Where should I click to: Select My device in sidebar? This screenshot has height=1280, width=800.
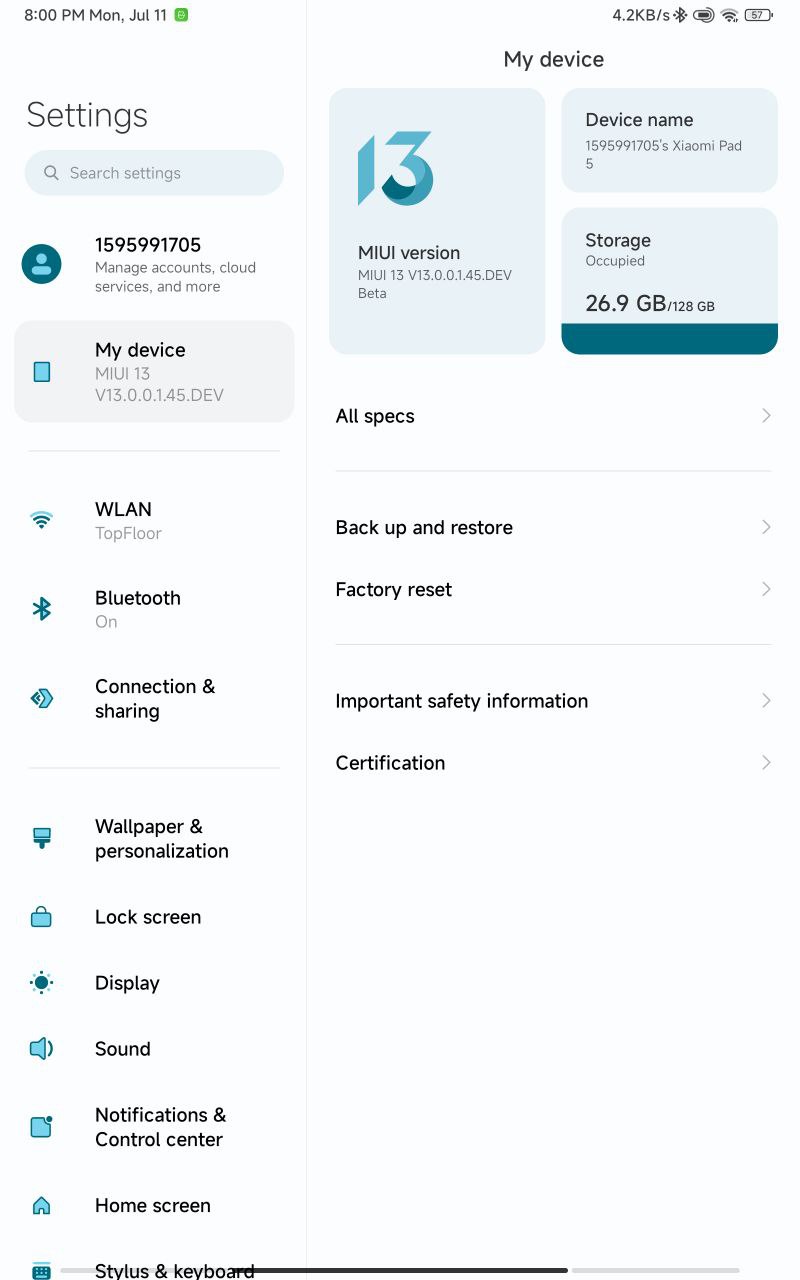[154, 372]
